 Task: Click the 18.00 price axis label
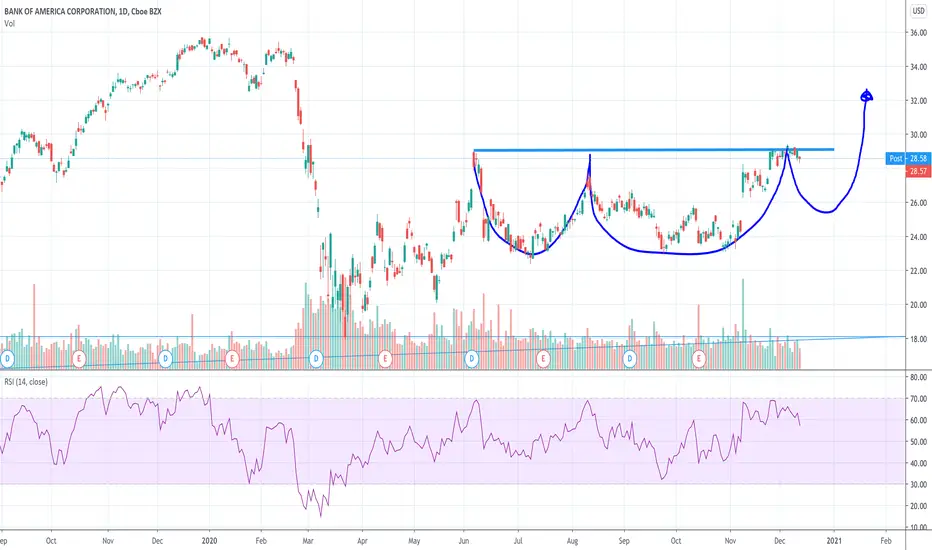coord(918,339)
